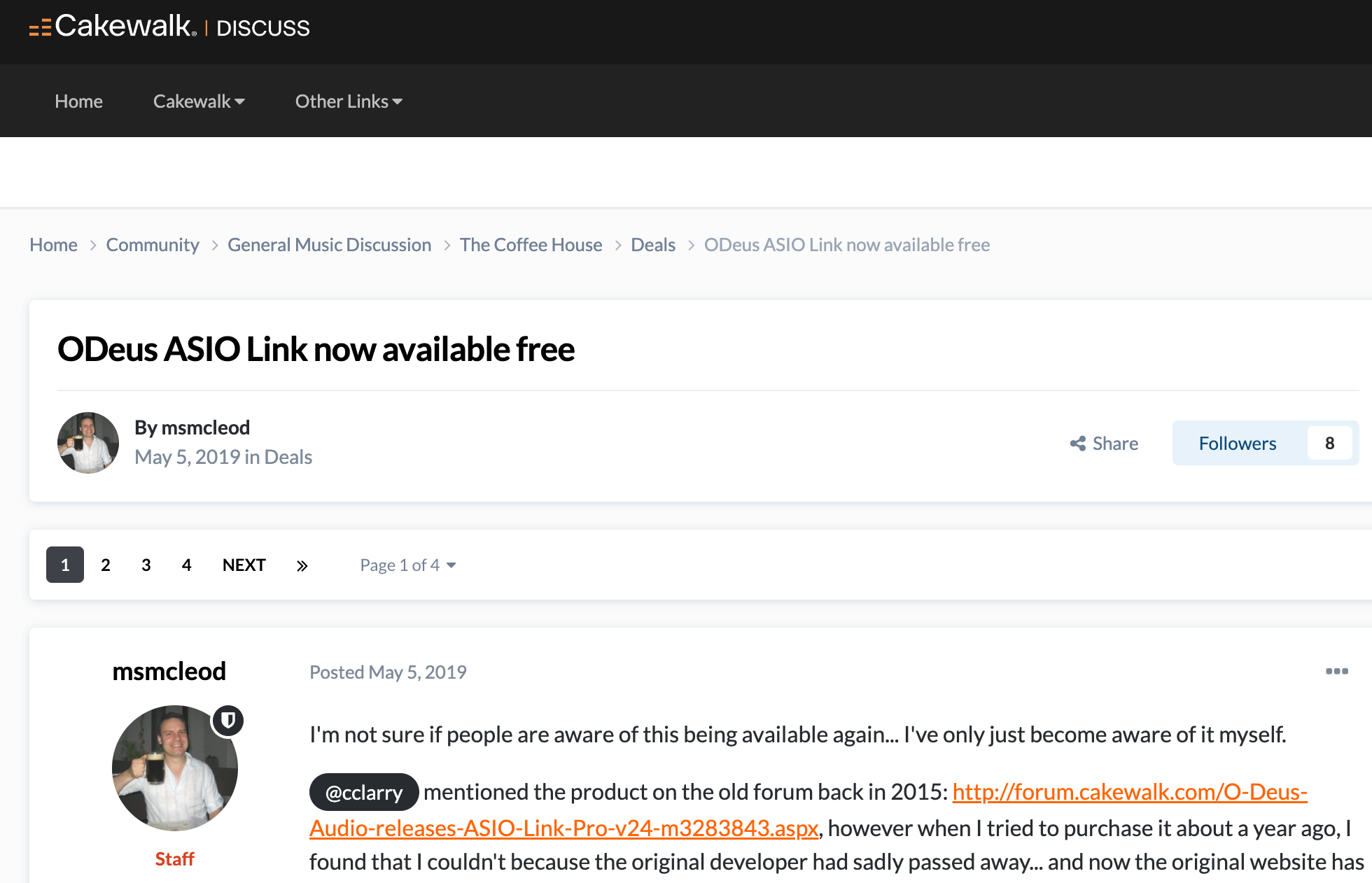Image resolution: width=1372 pixels, height=883 pixels.
Task: Expand the Cakewalk navigation dropdown
Action: 199,101
